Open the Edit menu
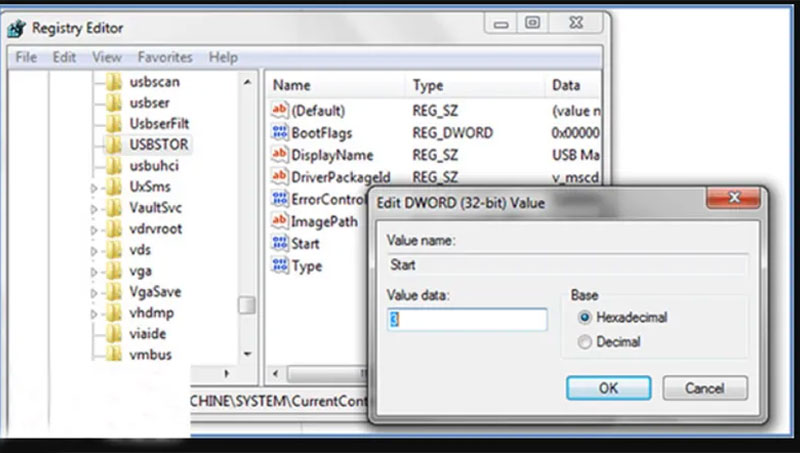This screenshot has width=800, height=453. pos(64,58)
